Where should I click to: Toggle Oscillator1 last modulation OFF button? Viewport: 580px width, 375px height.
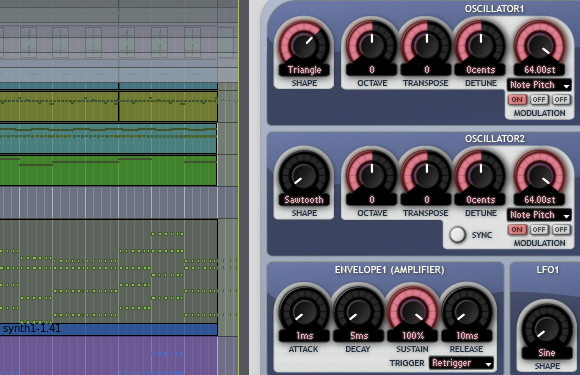[x=561, y=99]
